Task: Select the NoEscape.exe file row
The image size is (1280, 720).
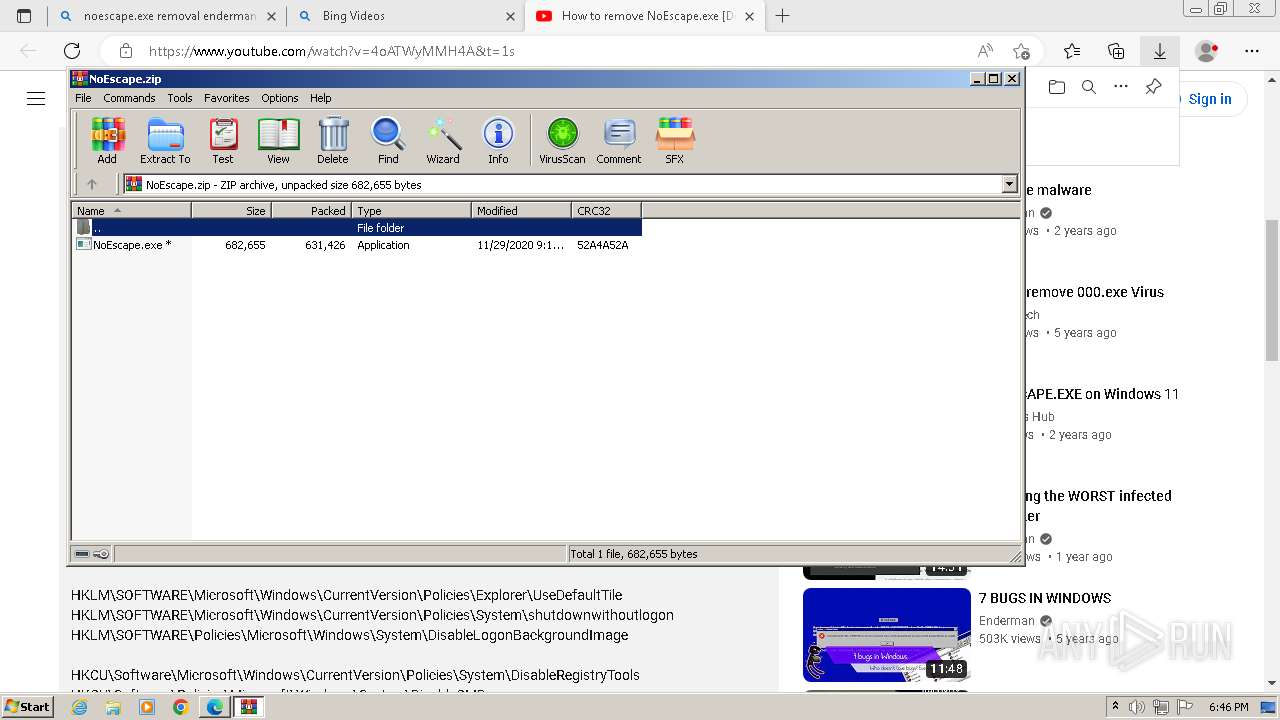Action: click(357, 245)
